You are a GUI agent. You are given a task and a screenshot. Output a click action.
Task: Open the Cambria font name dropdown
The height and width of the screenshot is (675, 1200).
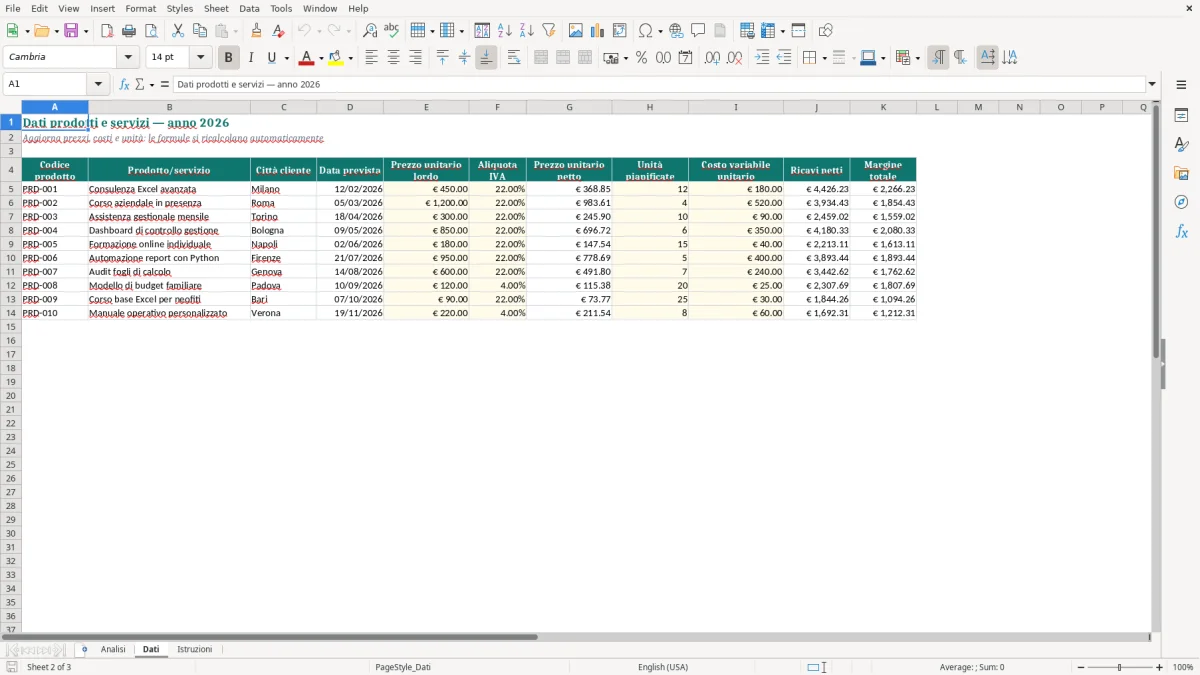(x=128, y=57)
